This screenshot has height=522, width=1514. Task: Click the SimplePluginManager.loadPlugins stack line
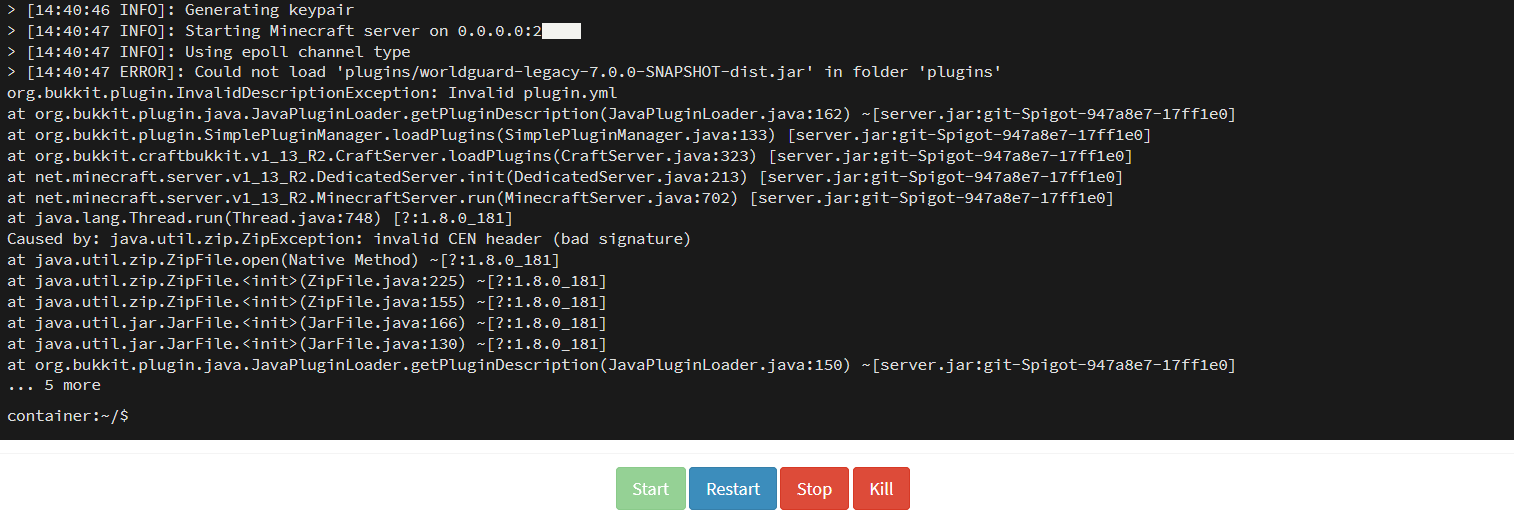pos(578,135)
